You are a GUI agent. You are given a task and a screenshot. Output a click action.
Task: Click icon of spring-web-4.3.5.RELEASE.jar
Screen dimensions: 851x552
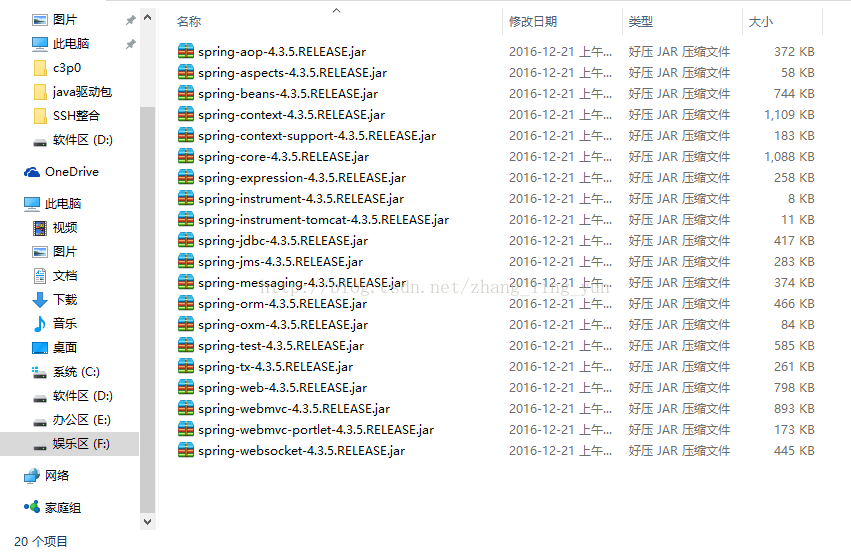(186, 387)
